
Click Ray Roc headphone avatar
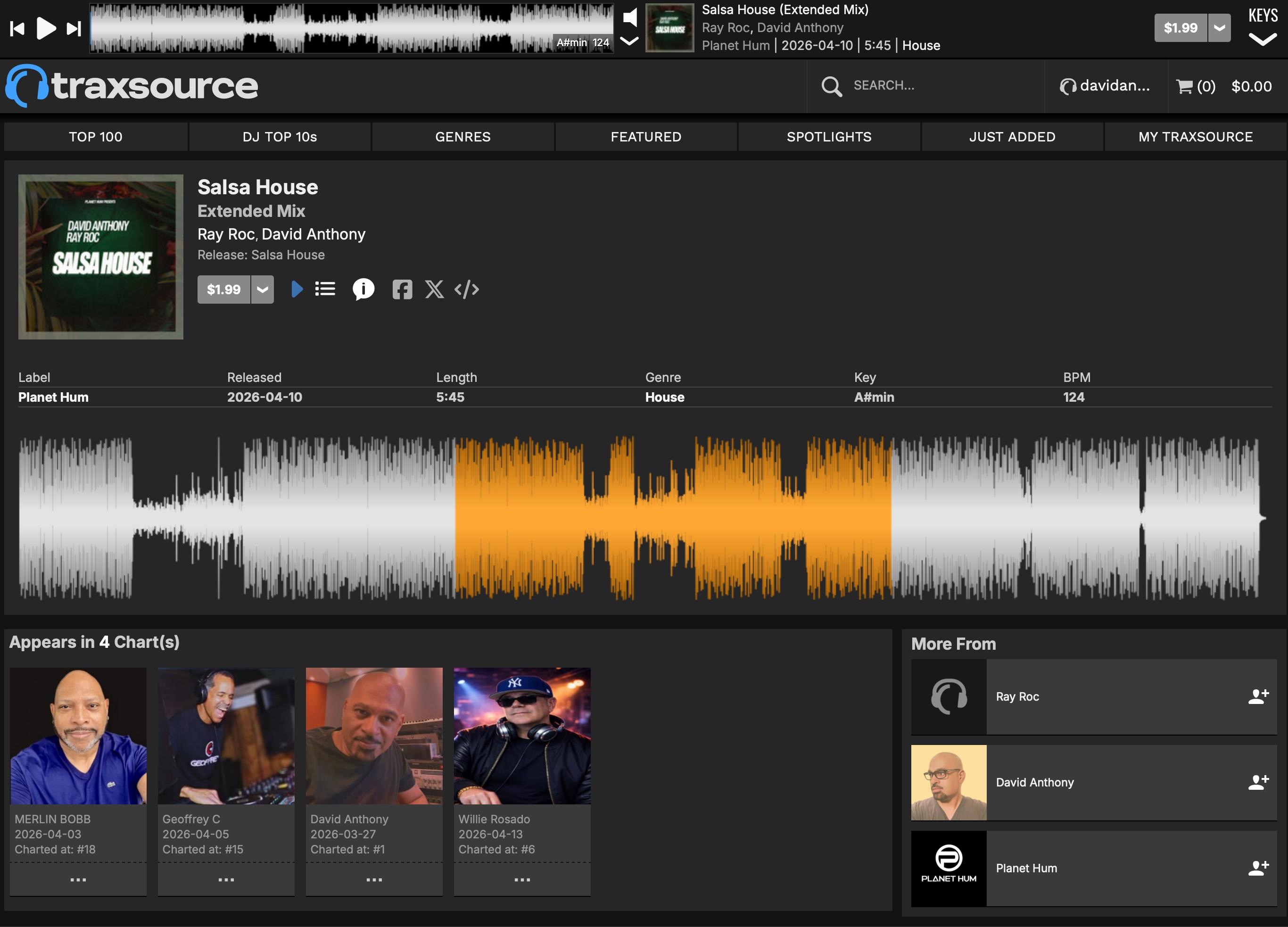949,696
